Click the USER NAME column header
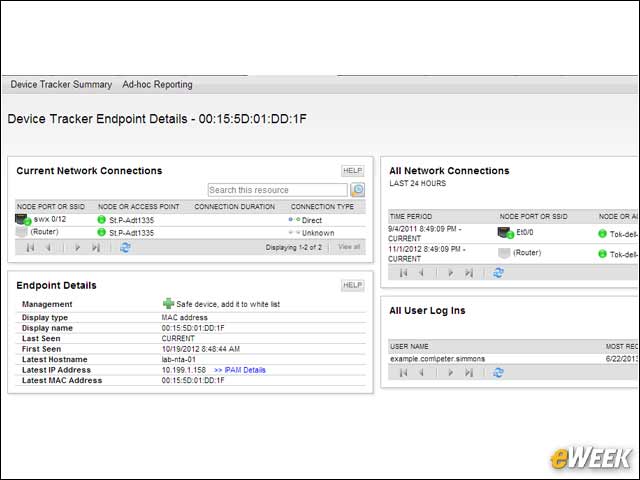 coord(409,346)
